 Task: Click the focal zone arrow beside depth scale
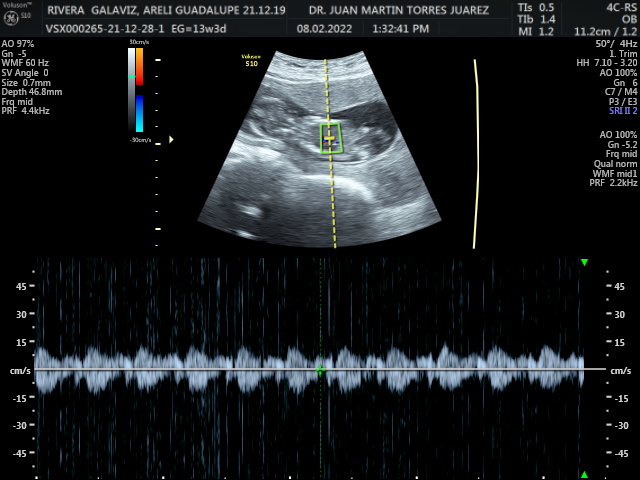[171, 140]
